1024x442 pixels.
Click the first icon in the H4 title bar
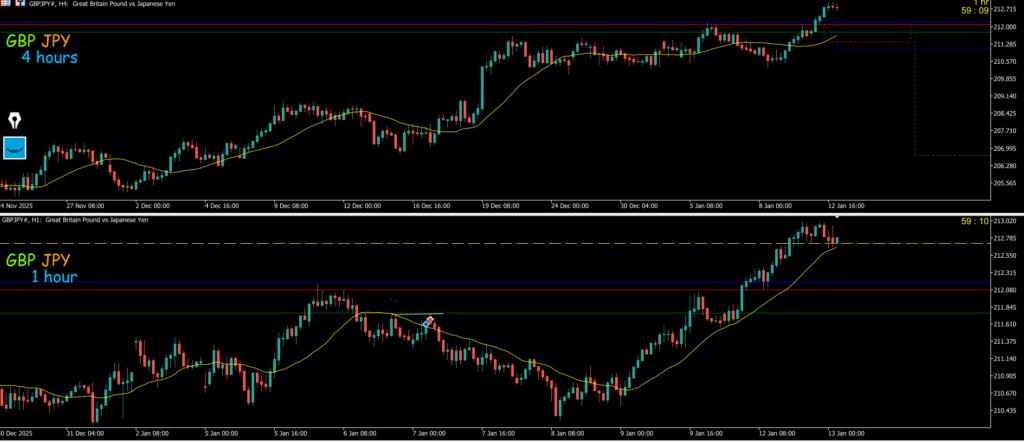tap(6, 5)
